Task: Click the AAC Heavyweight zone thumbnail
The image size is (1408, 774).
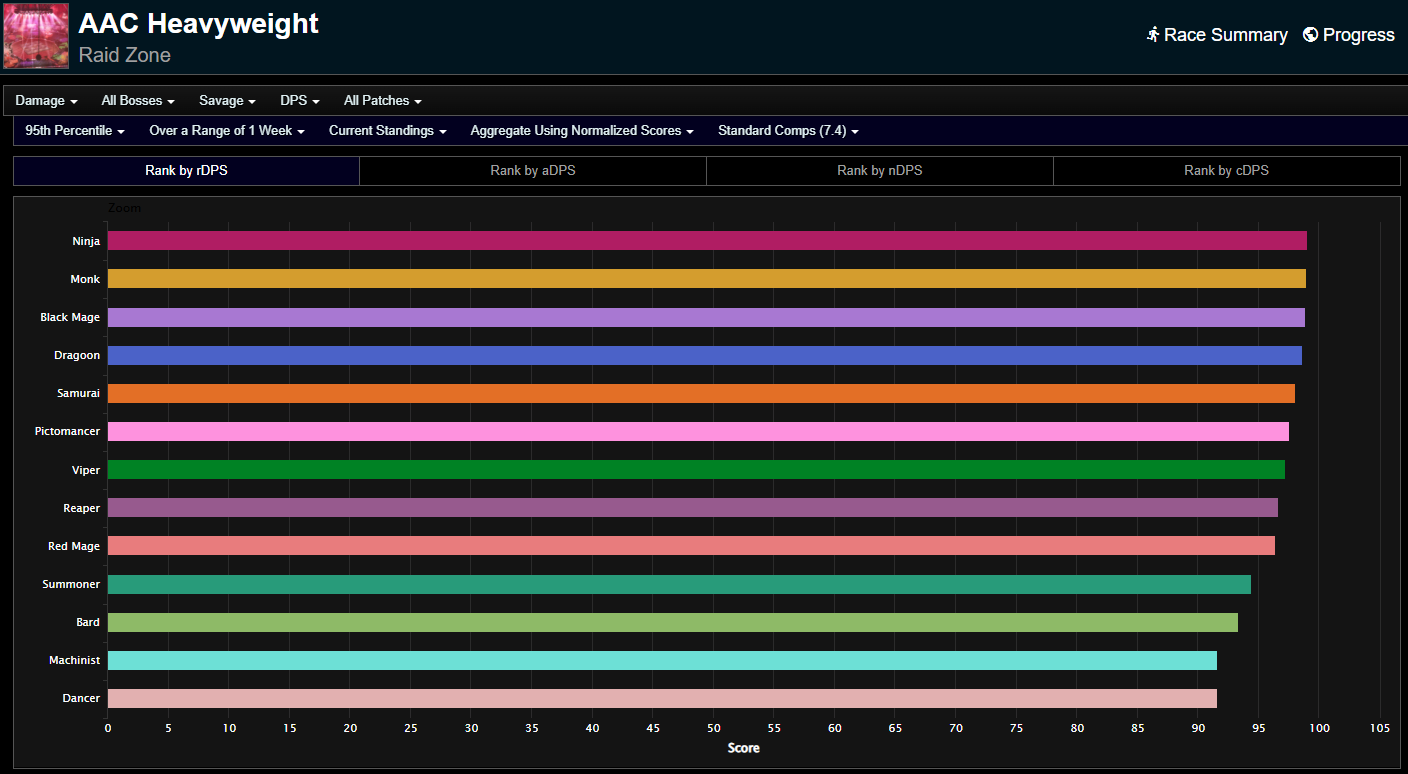Action: 36,36
